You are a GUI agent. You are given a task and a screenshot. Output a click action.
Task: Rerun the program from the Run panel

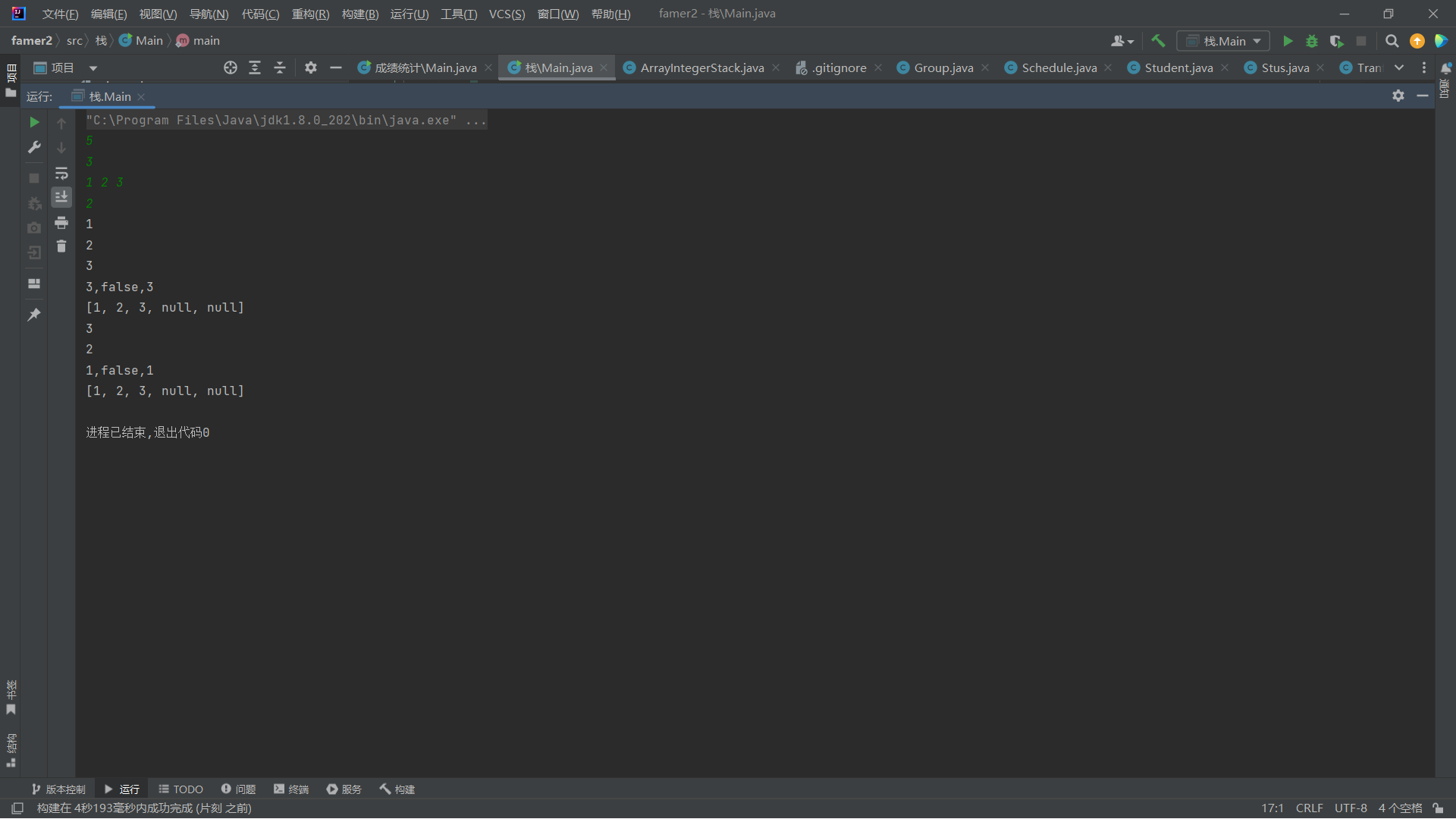click(x=34, y=122)
